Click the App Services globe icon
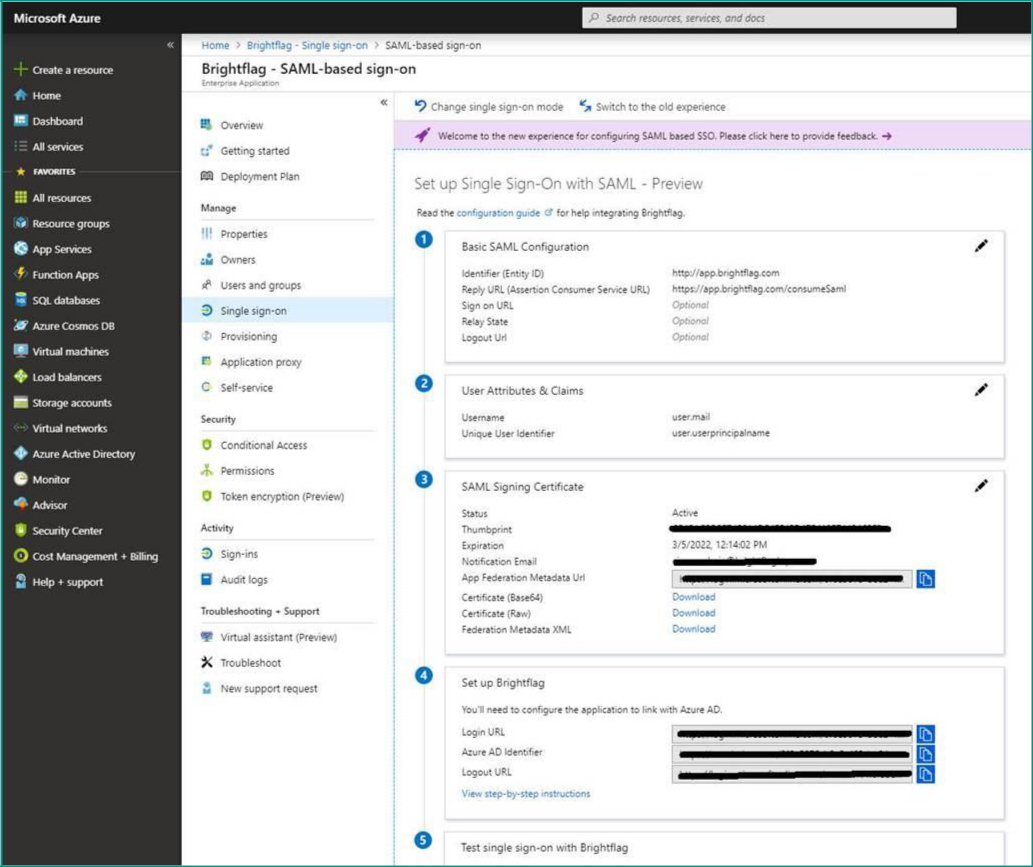This screenshot has width=1033, height=867. (x=20, y=248)
